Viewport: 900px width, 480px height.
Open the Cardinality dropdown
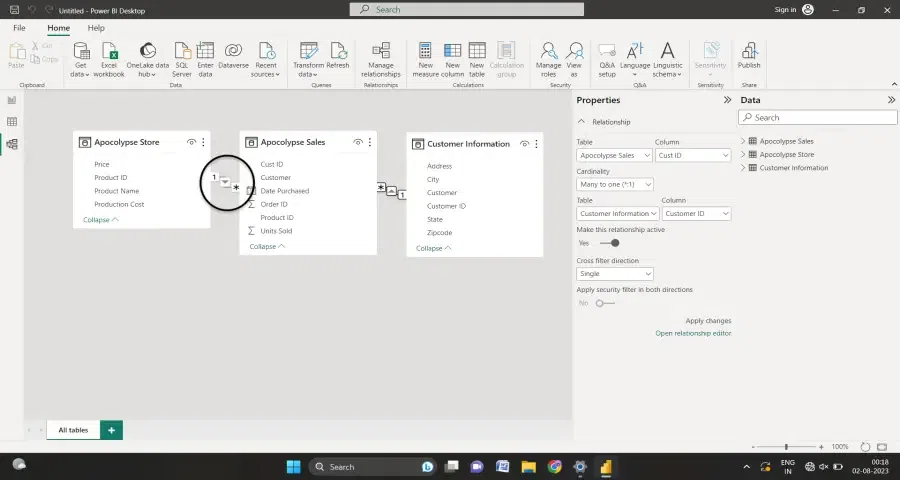point(615,184)
